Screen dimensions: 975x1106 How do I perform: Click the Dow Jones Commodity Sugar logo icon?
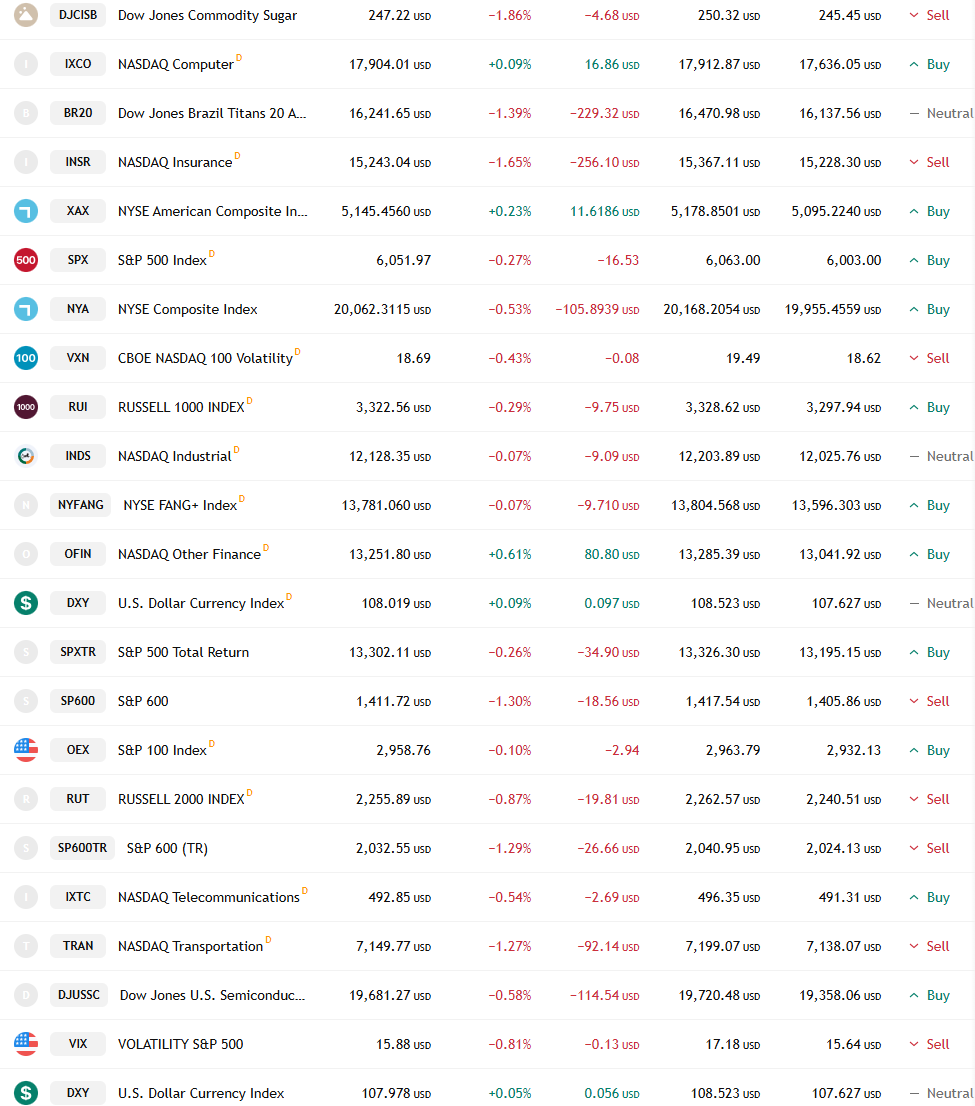click(26, 15)
